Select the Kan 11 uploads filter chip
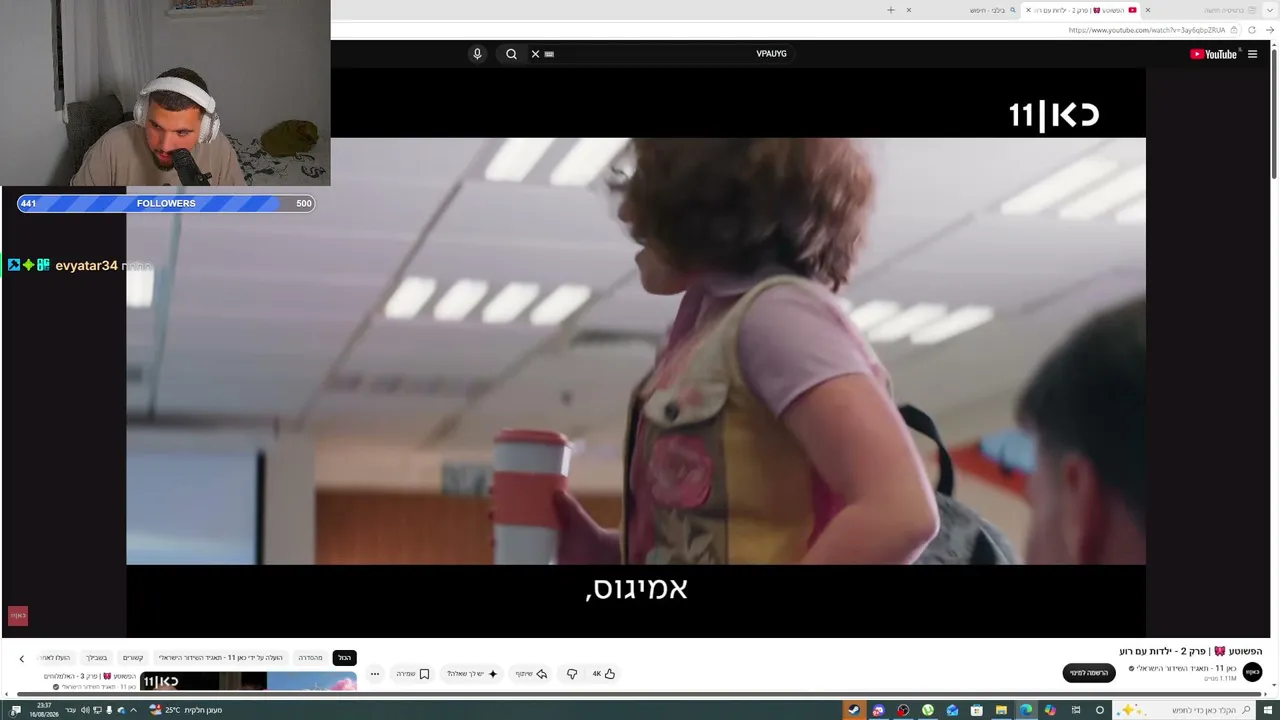The height and width of the screenshot is (720, 1280). click(x=221, y=658)
